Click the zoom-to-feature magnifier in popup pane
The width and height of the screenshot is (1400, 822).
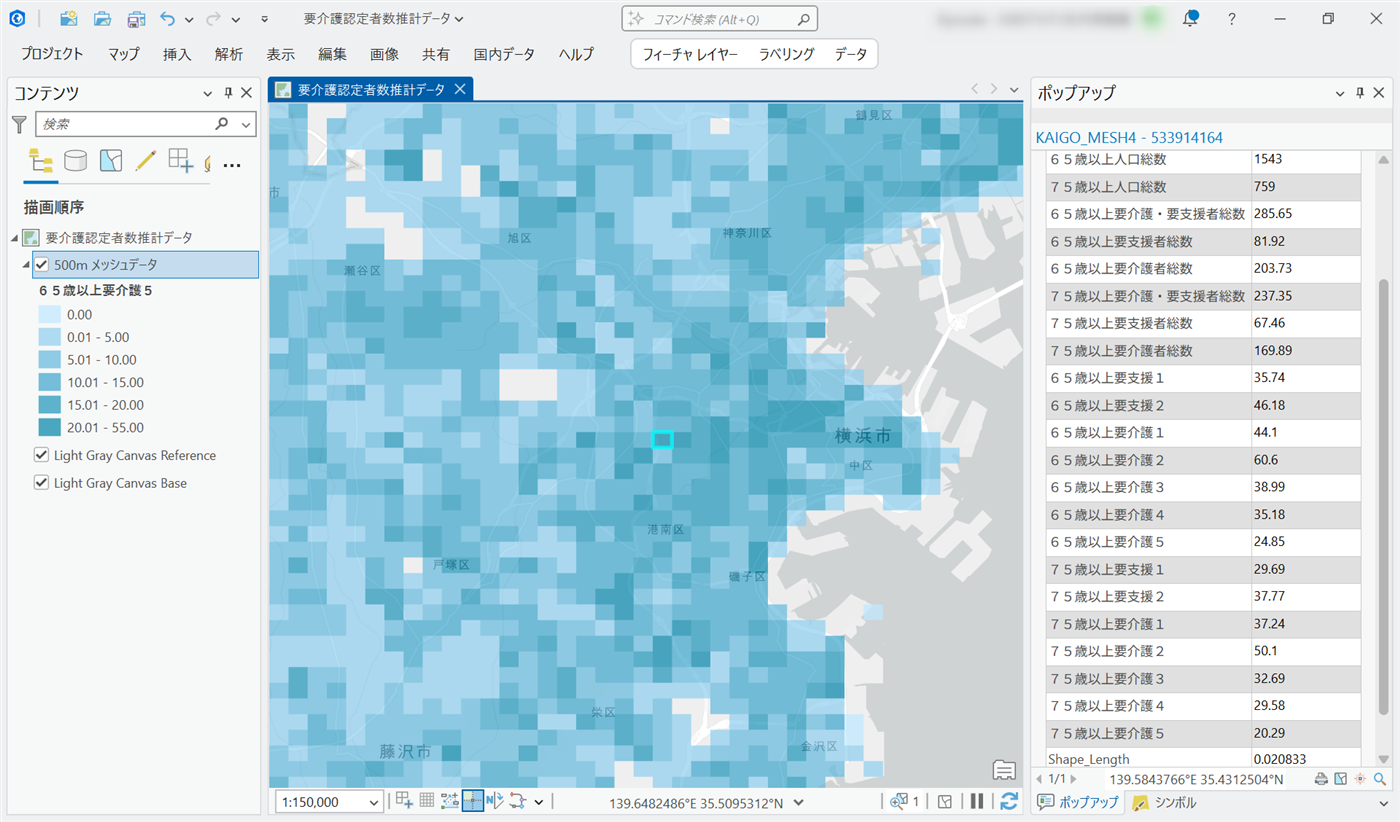point(1380,779)
